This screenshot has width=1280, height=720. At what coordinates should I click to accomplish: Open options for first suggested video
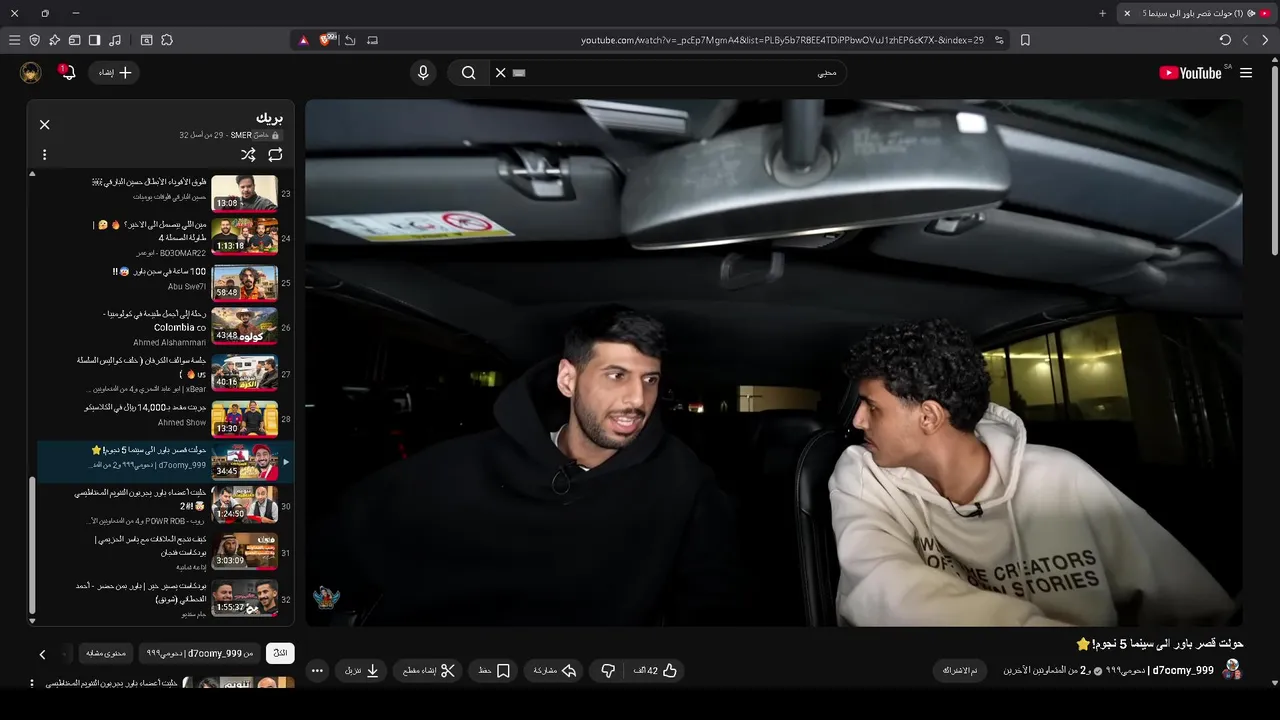coord(32,683)
